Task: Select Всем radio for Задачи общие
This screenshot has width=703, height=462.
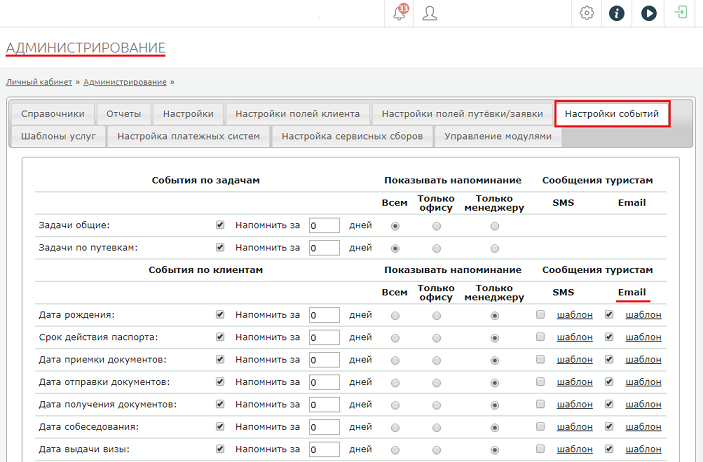Action: coord(395,226)
